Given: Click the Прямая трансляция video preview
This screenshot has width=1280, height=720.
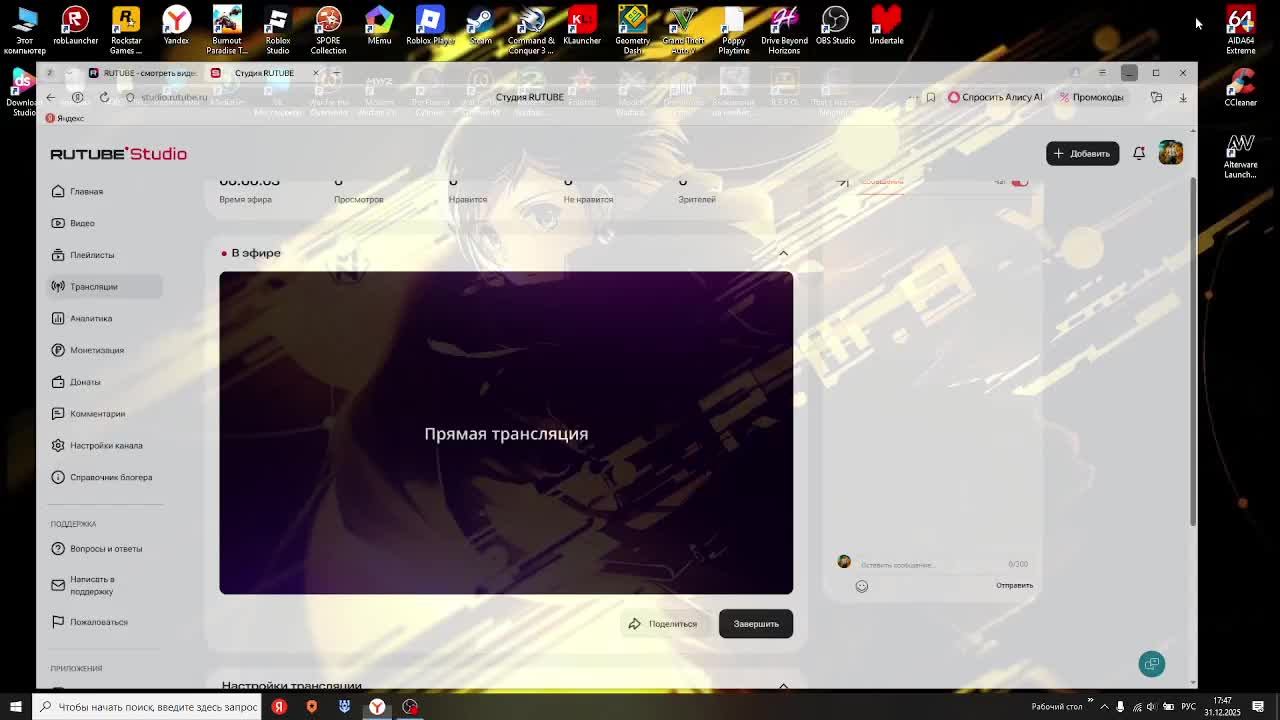Looking at the screenshot, I should click(506, 433).
